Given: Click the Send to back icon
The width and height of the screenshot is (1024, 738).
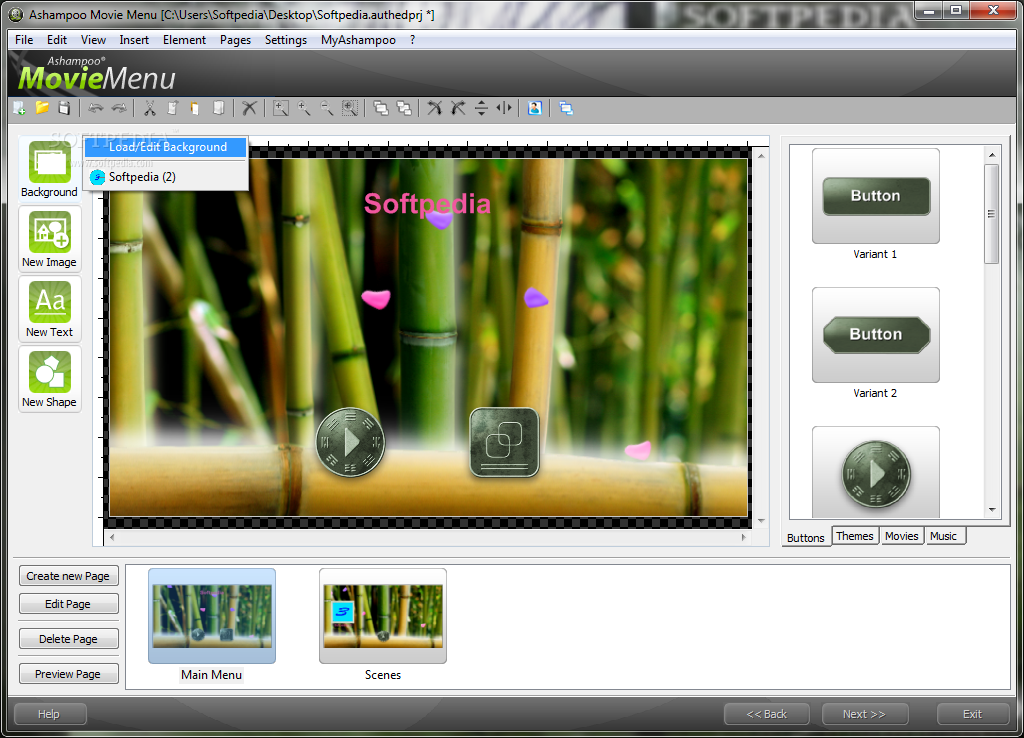Looking at the screenshot, I should pyautogui.click(x=404, y=108).
